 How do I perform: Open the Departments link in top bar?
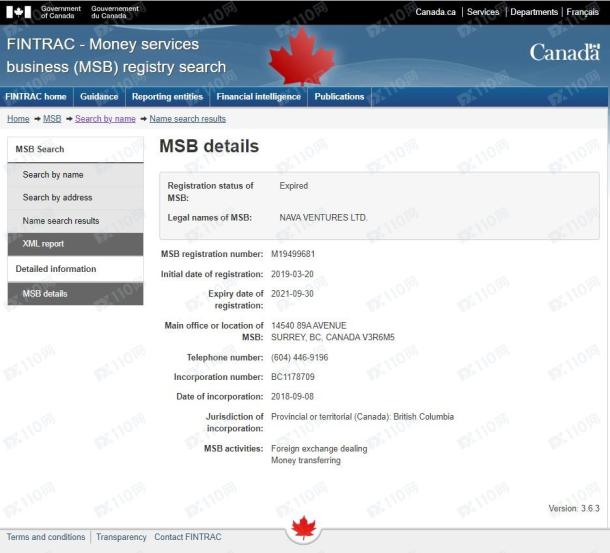534,12
